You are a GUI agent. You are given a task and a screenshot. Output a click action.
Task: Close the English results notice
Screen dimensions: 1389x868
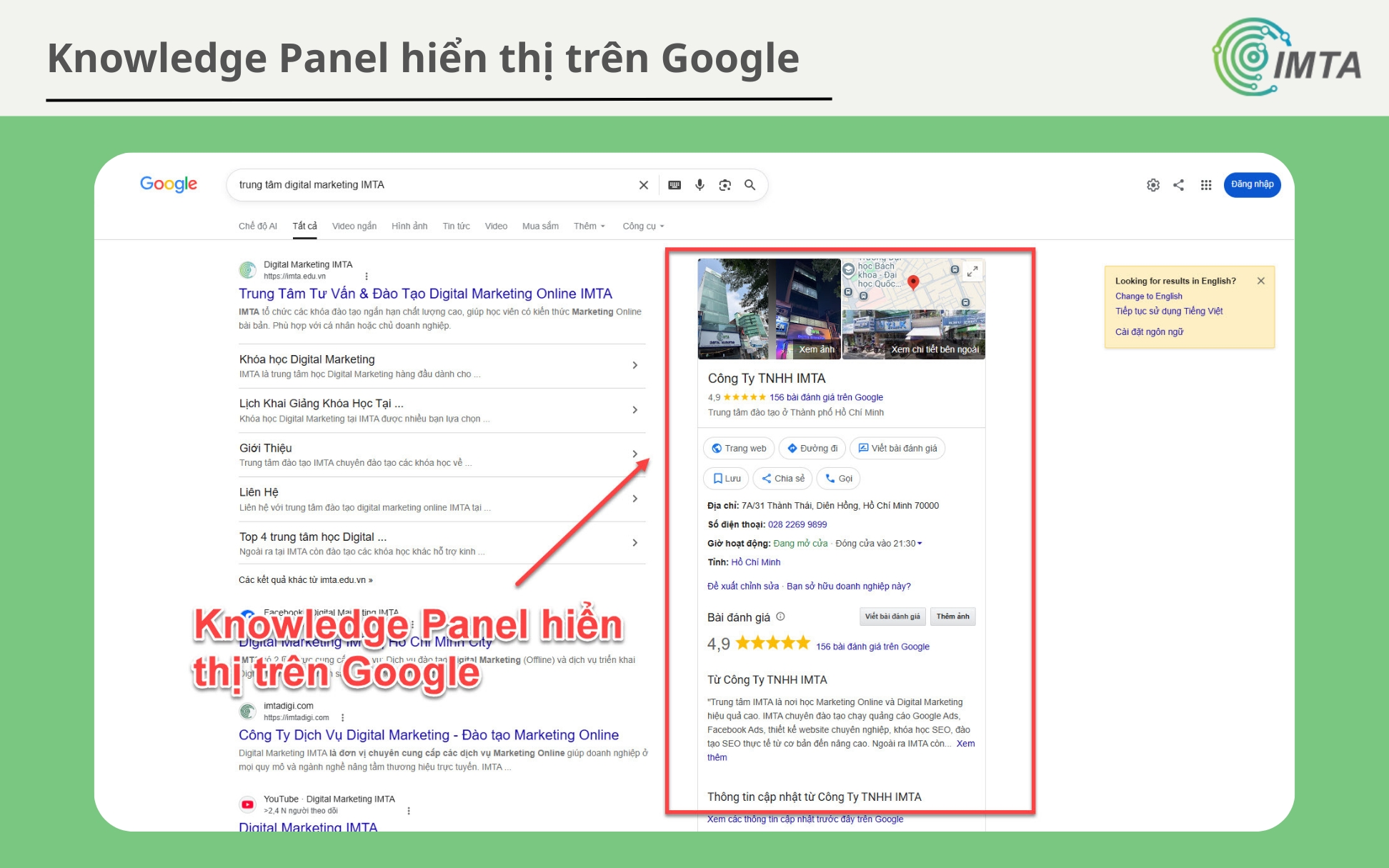click(1261, 281)
